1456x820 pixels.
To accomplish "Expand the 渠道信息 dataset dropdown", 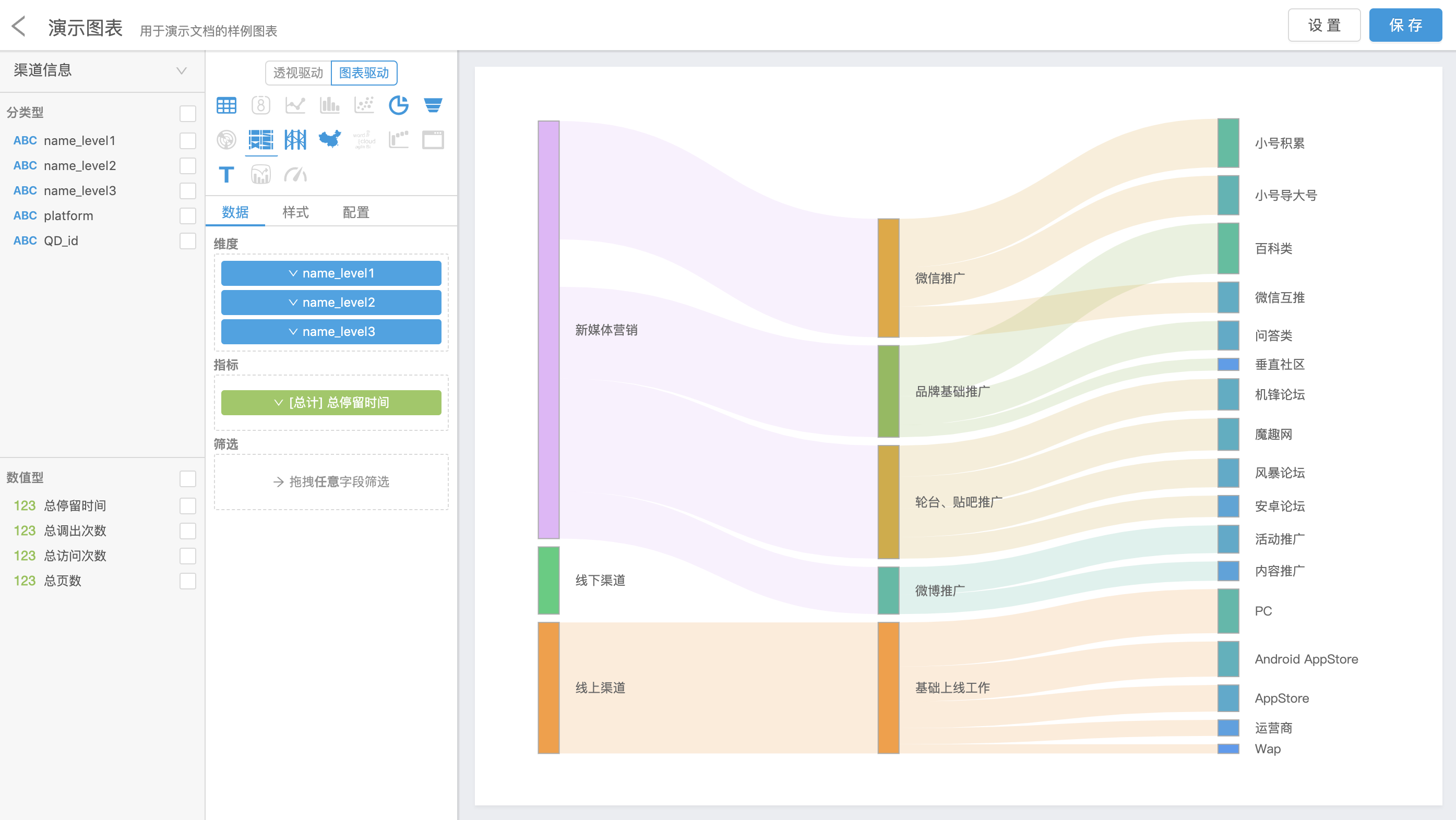I will [182, 70].
